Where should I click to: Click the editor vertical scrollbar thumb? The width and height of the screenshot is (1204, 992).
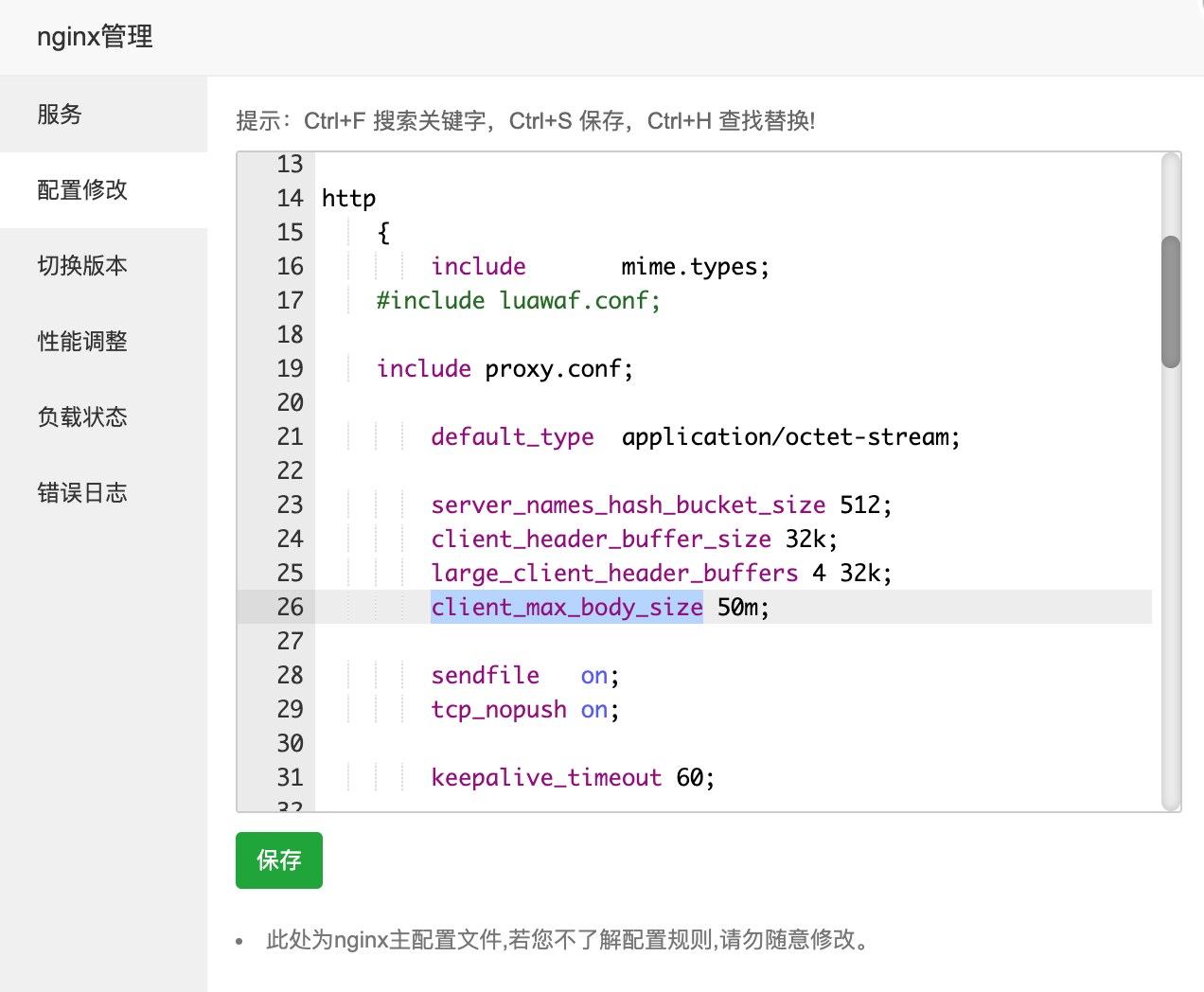[1171, 301]
